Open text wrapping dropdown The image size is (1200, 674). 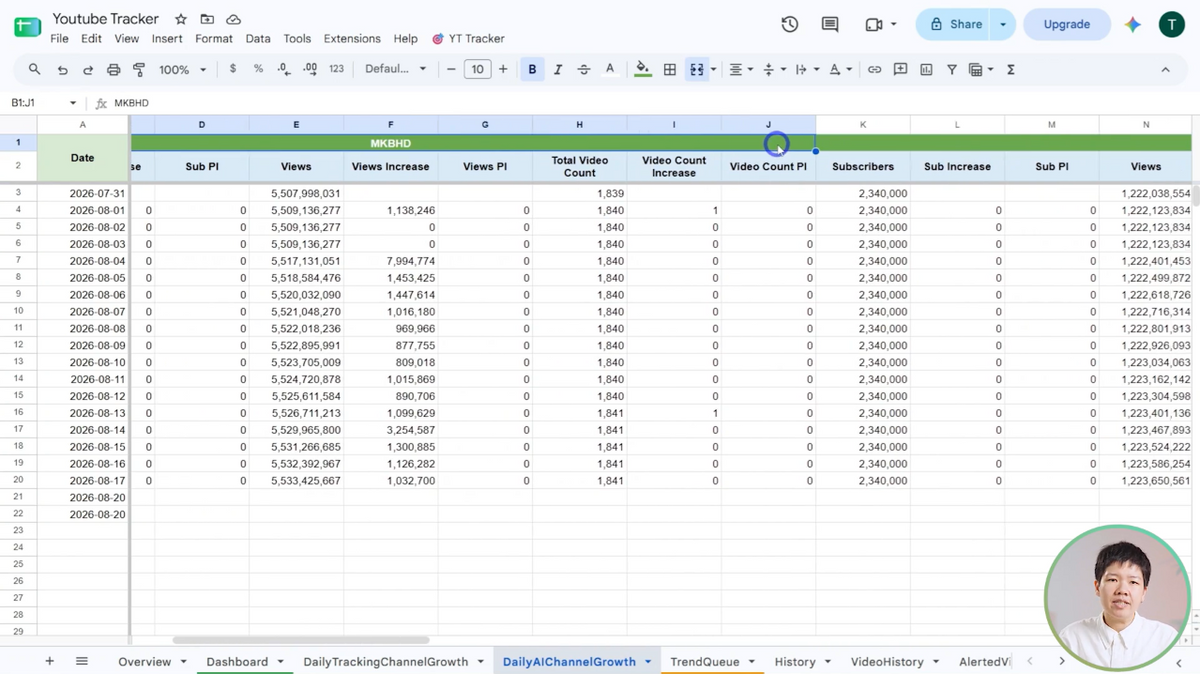[x=806, y=69]
